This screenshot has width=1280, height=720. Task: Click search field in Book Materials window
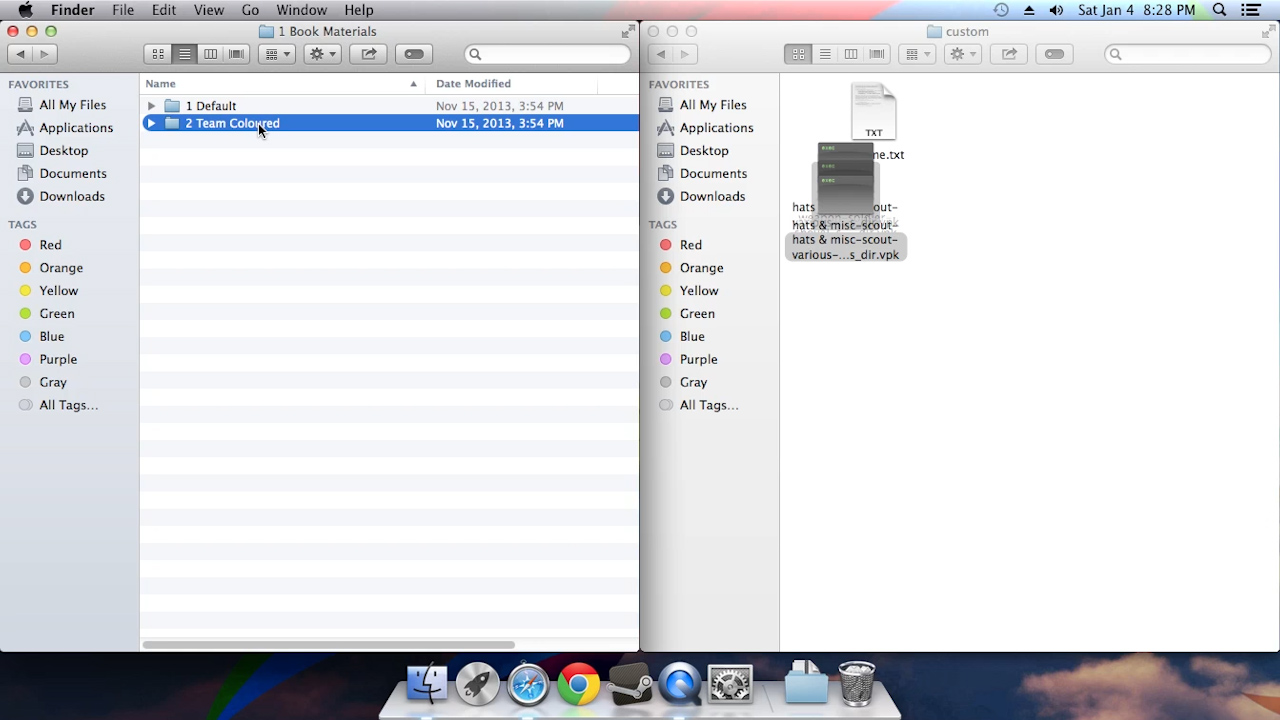pos(548,54)
